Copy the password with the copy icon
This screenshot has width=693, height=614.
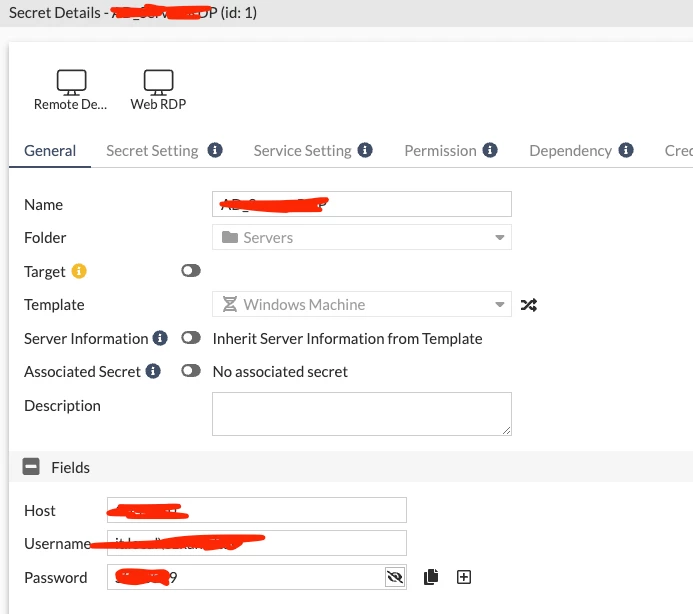pos(431,577)
